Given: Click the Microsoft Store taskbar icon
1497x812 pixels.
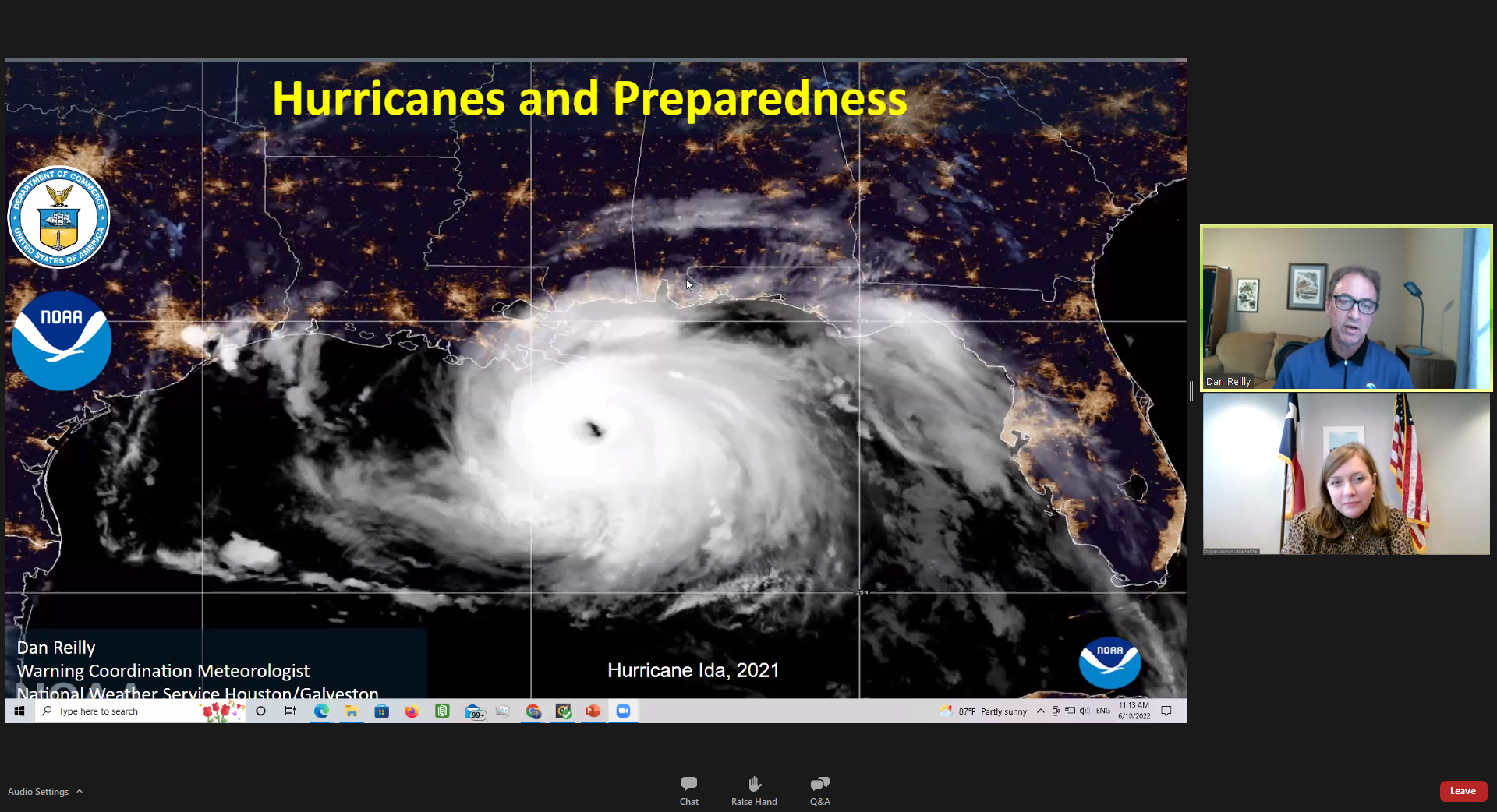Looking at the screenshot, I should (x=381, y=711).
